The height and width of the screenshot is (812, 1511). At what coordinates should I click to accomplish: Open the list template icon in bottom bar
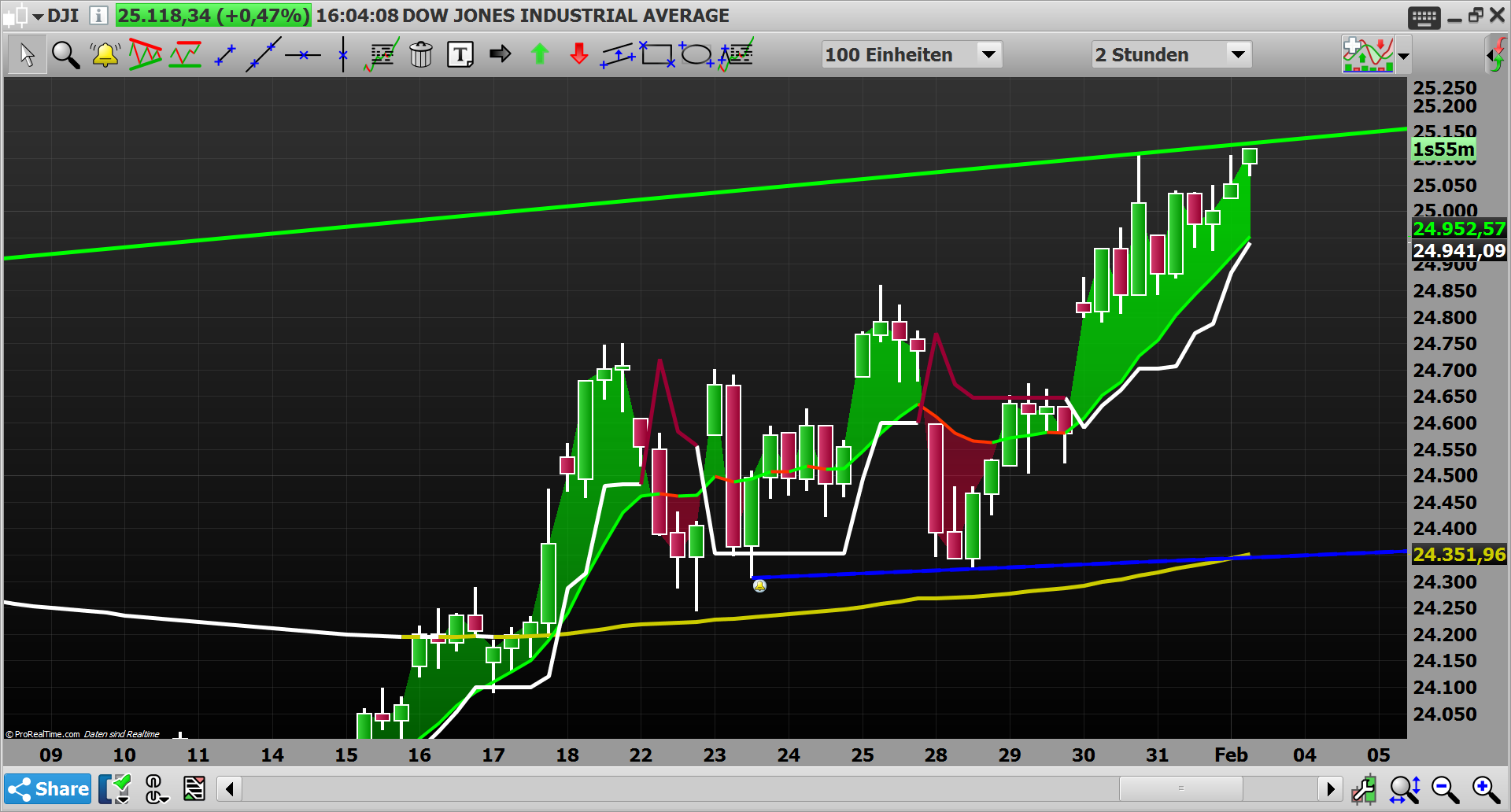tap(194, 788)
